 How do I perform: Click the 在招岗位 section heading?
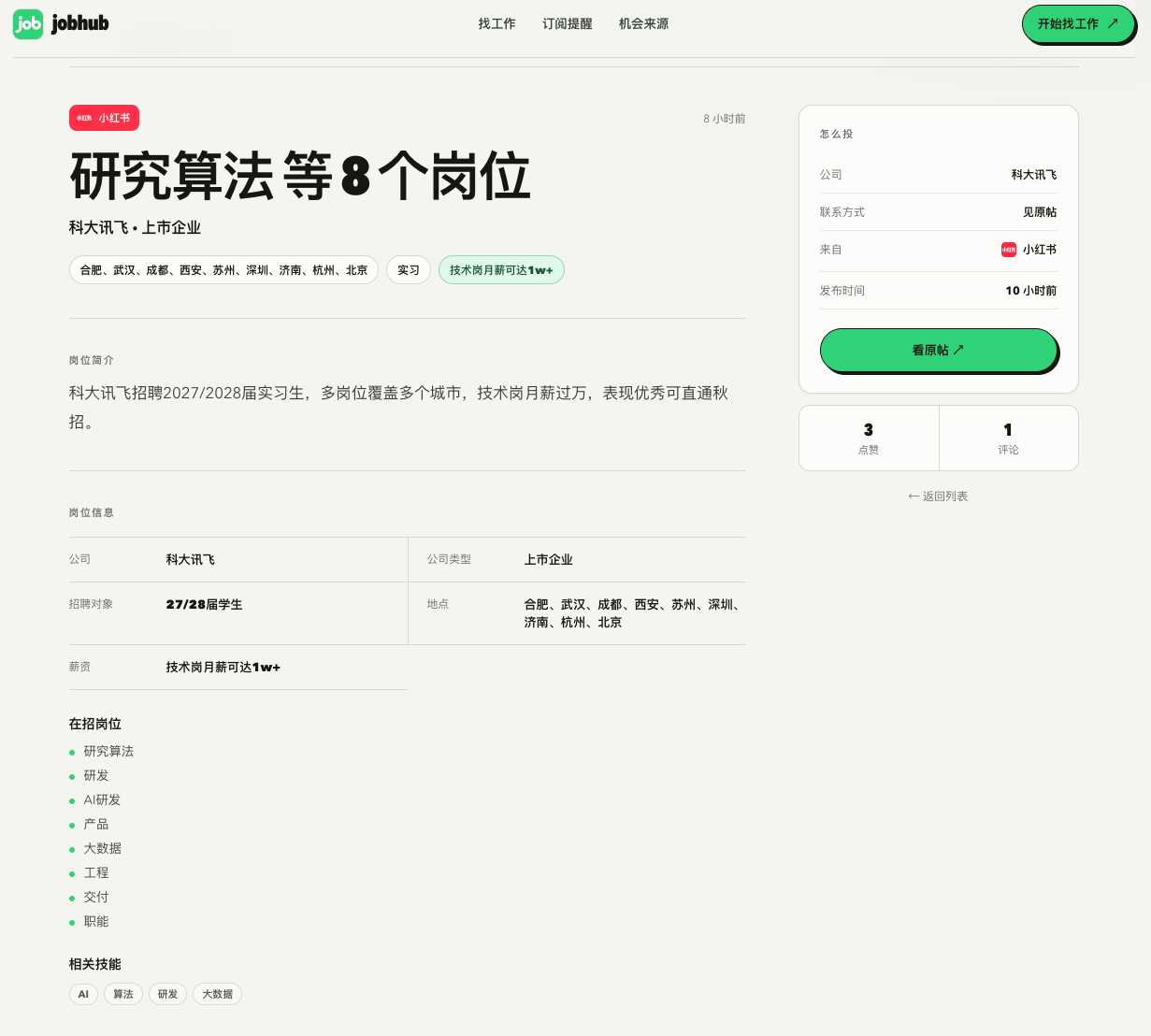click(95, 724)
